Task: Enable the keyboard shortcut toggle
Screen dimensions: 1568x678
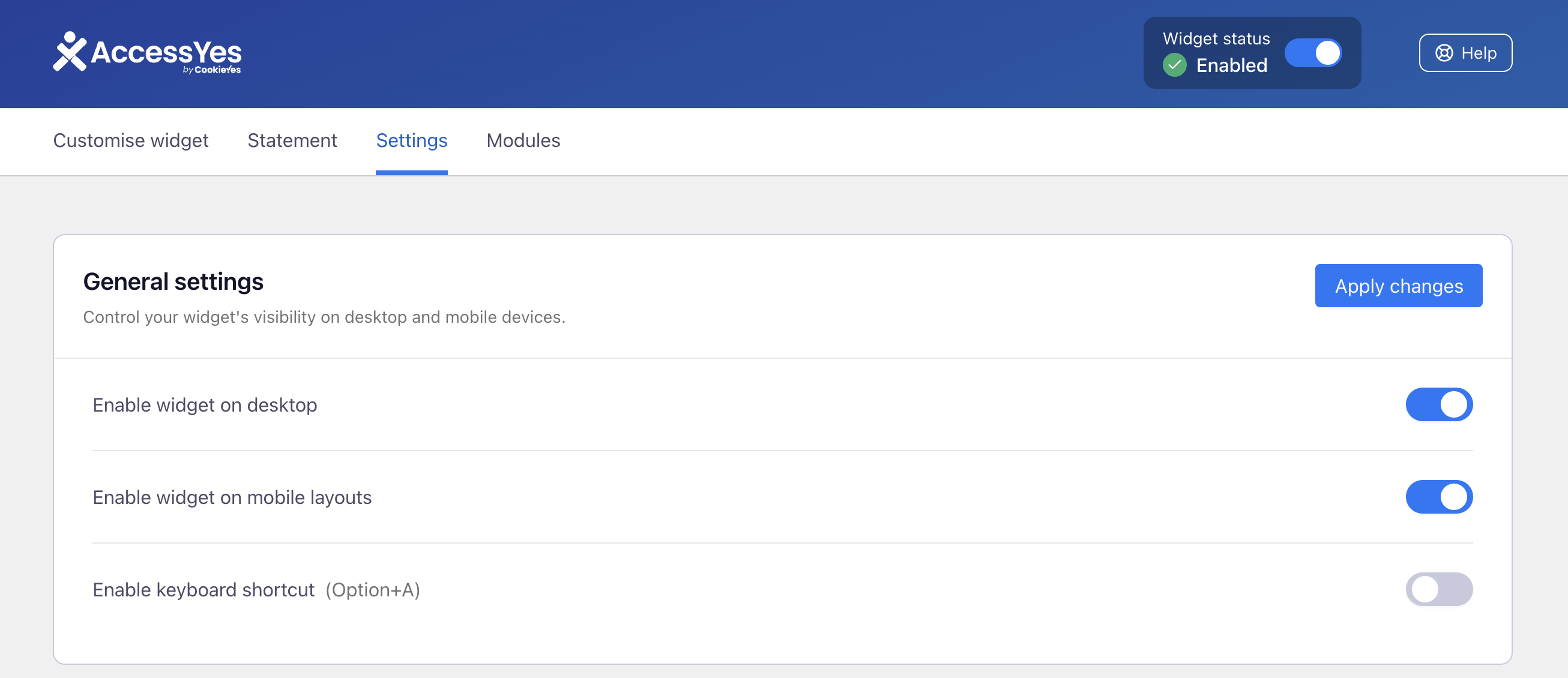Action: (x=1438, y=589)
